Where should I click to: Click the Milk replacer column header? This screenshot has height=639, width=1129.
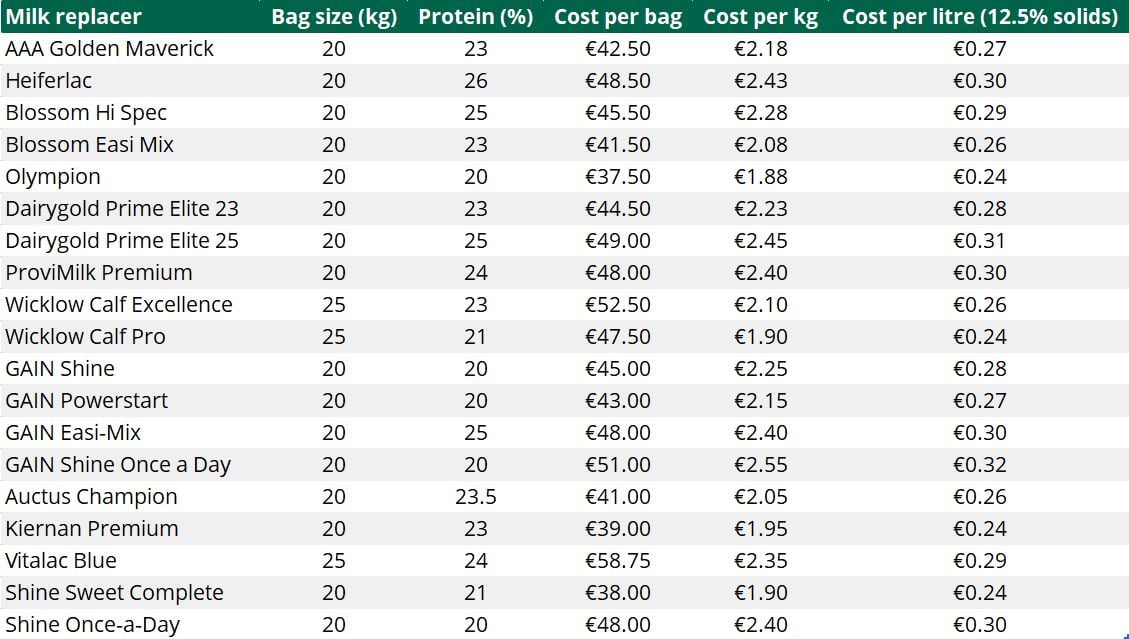pos(73,17)
